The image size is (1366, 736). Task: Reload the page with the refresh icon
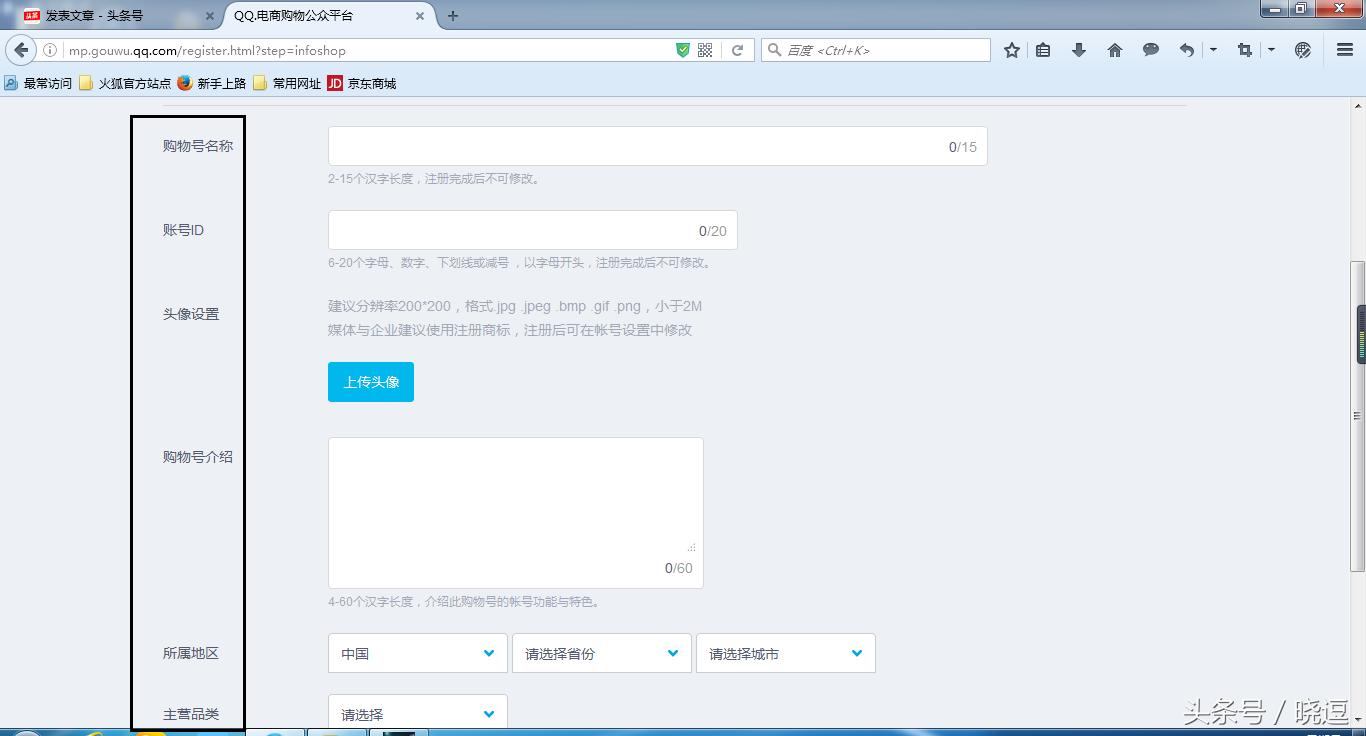737,49
